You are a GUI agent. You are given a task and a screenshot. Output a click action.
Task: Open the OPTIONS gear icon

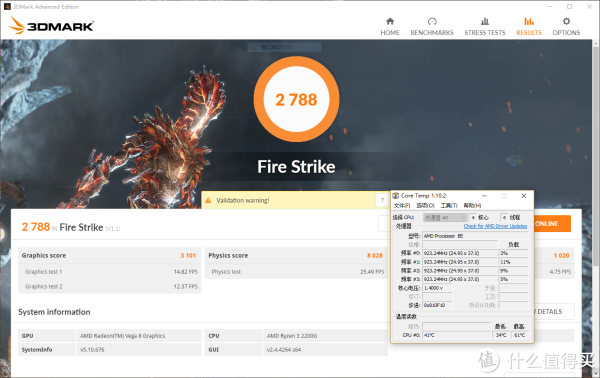tap(566, 21)
